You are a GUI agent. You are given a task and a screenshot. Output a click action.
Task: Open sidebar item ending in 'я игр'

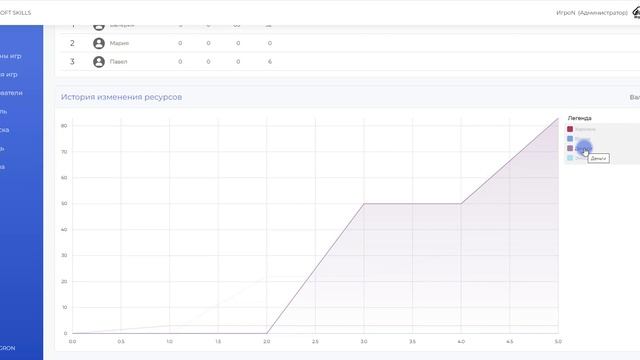pos(9,74)
